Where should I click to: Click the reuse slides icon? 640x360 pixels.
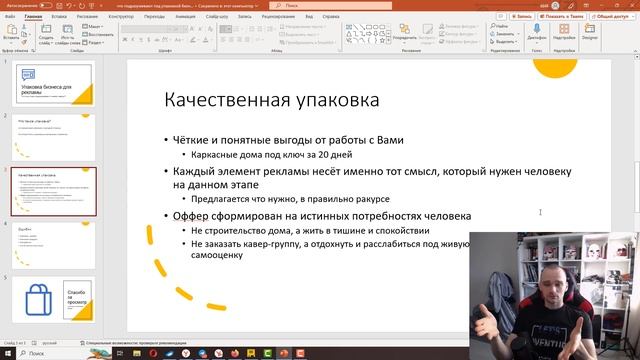click(x=67, y=29)
